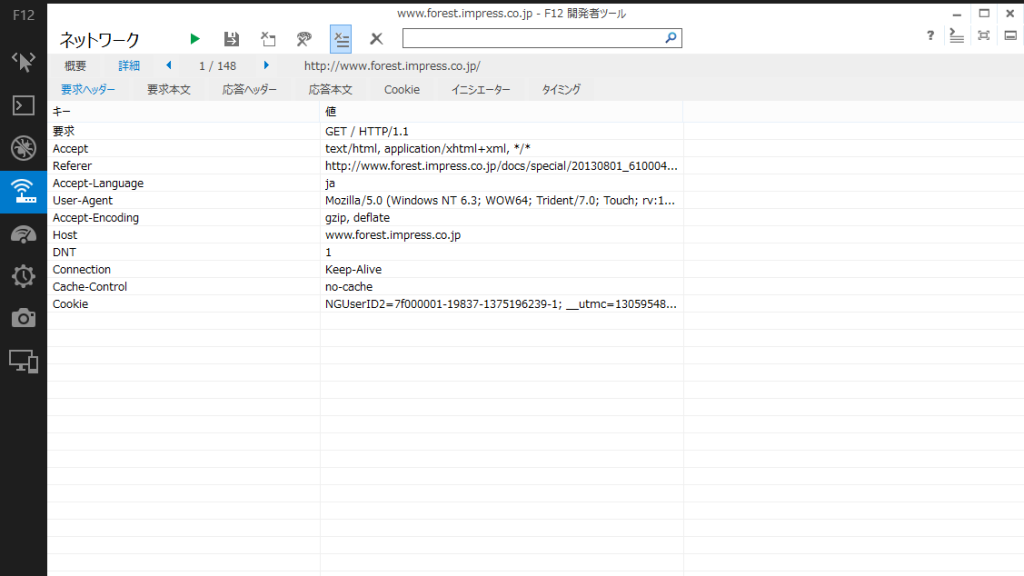Toggle clear entries on navigate icon

point(341,39)
